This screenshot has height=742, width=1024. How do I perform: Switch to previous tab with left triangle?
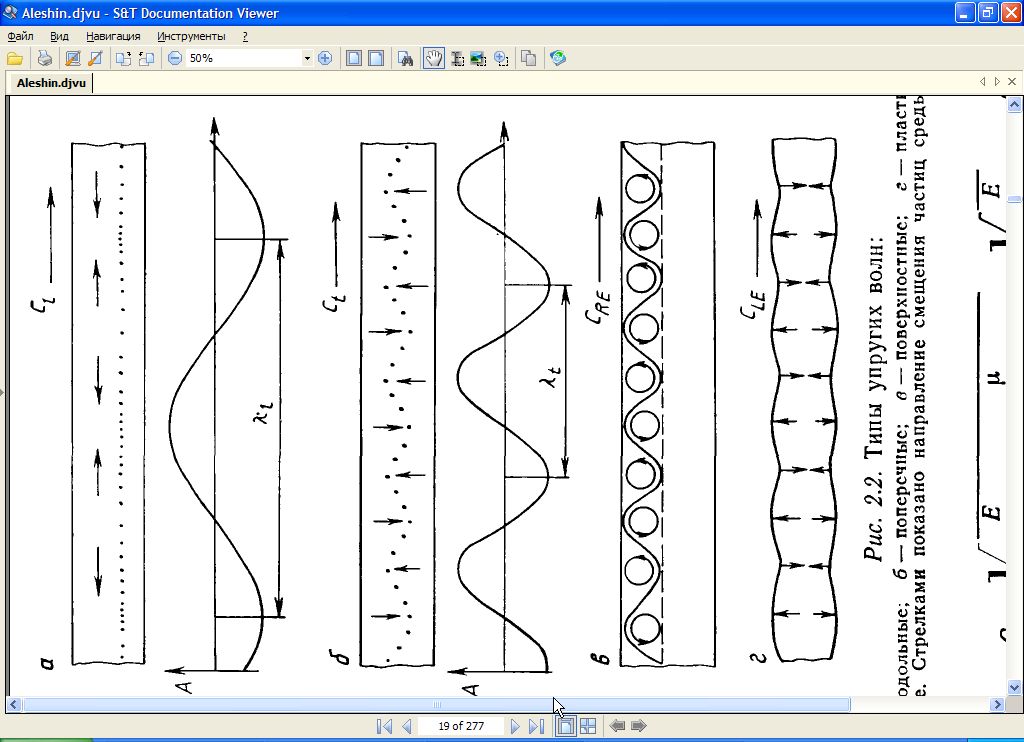982,82
